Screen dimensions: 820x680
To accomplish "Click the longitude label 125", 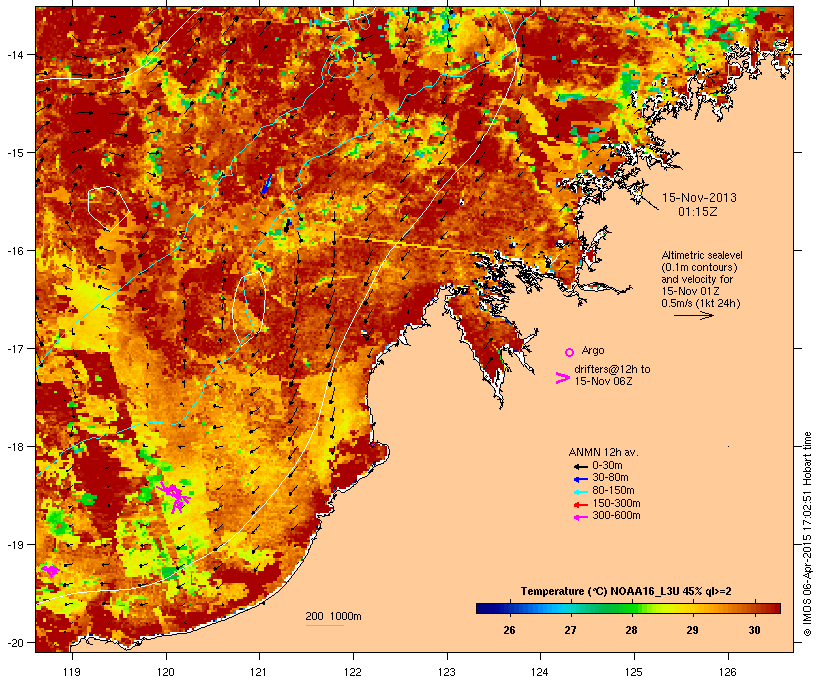I will click(634, 672).
